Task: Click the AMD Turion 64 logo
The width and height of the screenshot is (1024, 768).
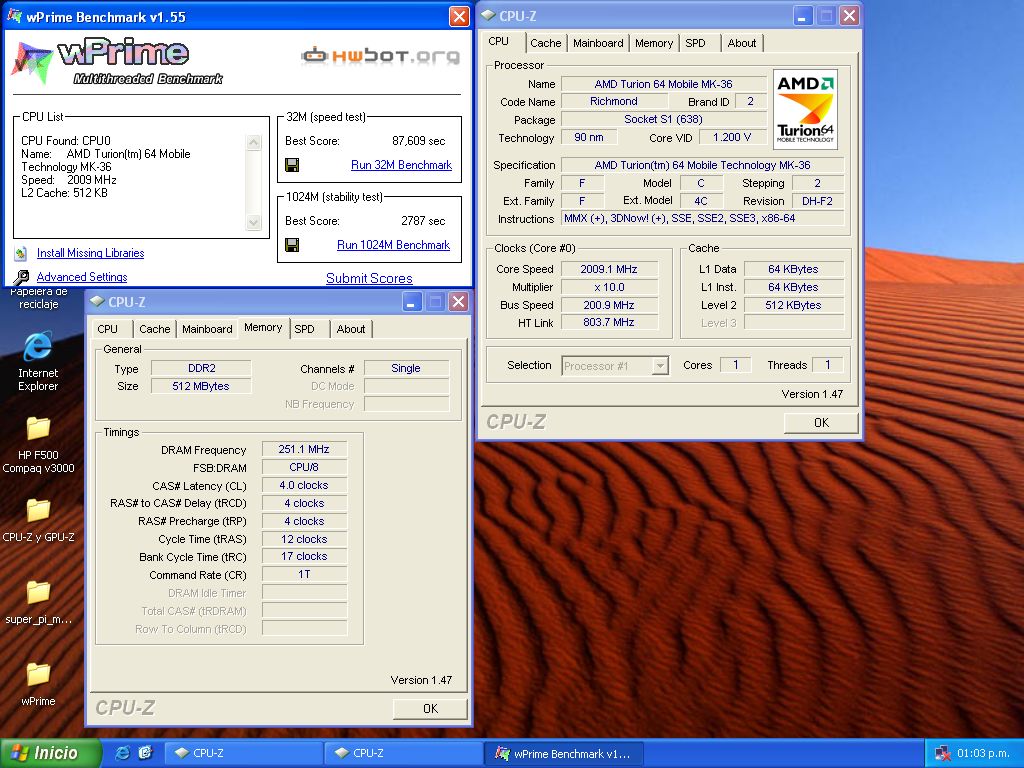Action: click(805, 109)
